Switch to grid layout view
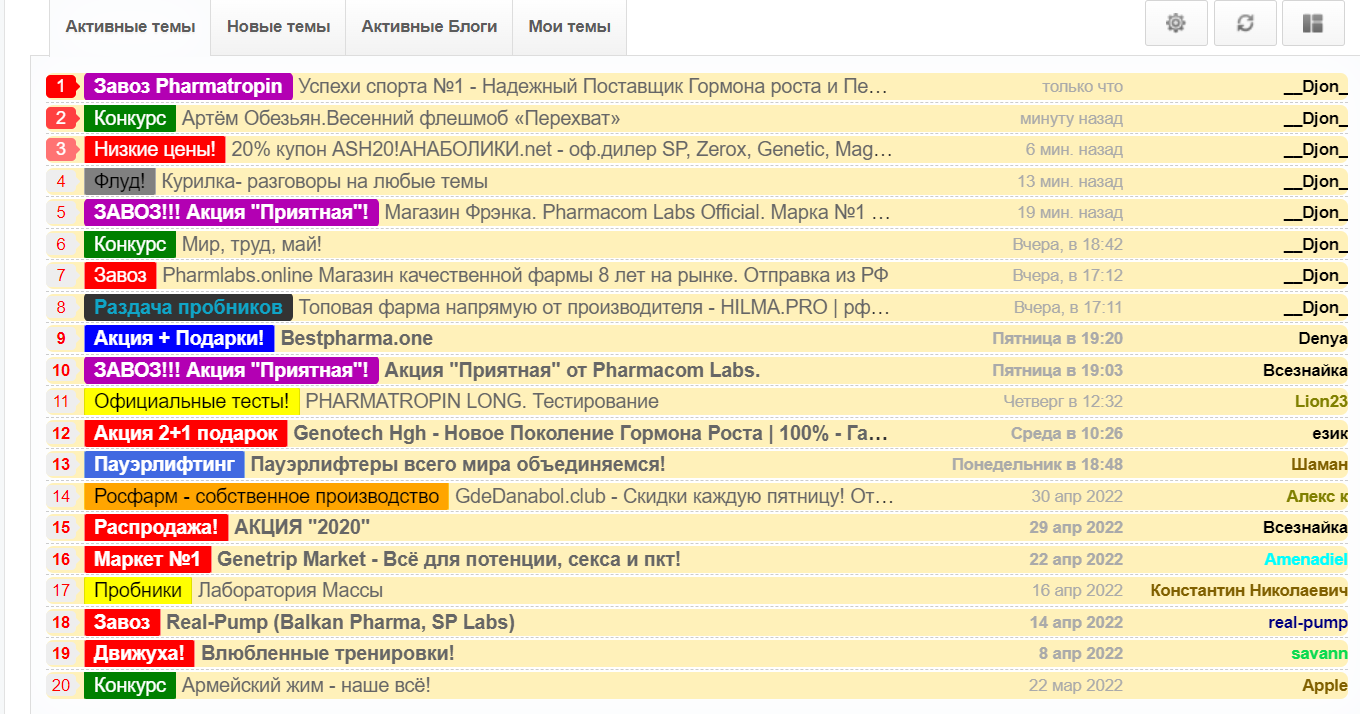The width and height of the screenshot is (1360, 714). pos(1313,23)
